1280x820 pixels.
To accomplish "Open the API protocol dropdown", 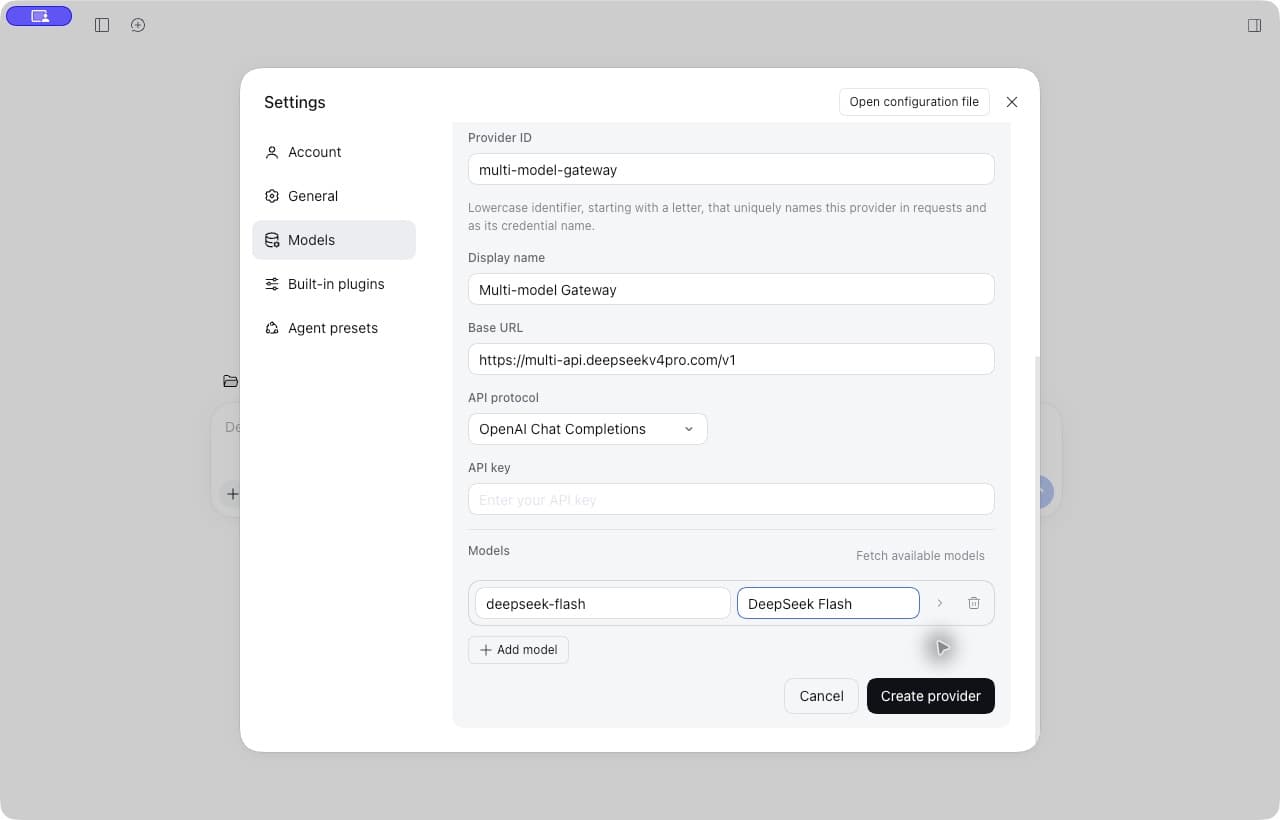I will 588,429.
